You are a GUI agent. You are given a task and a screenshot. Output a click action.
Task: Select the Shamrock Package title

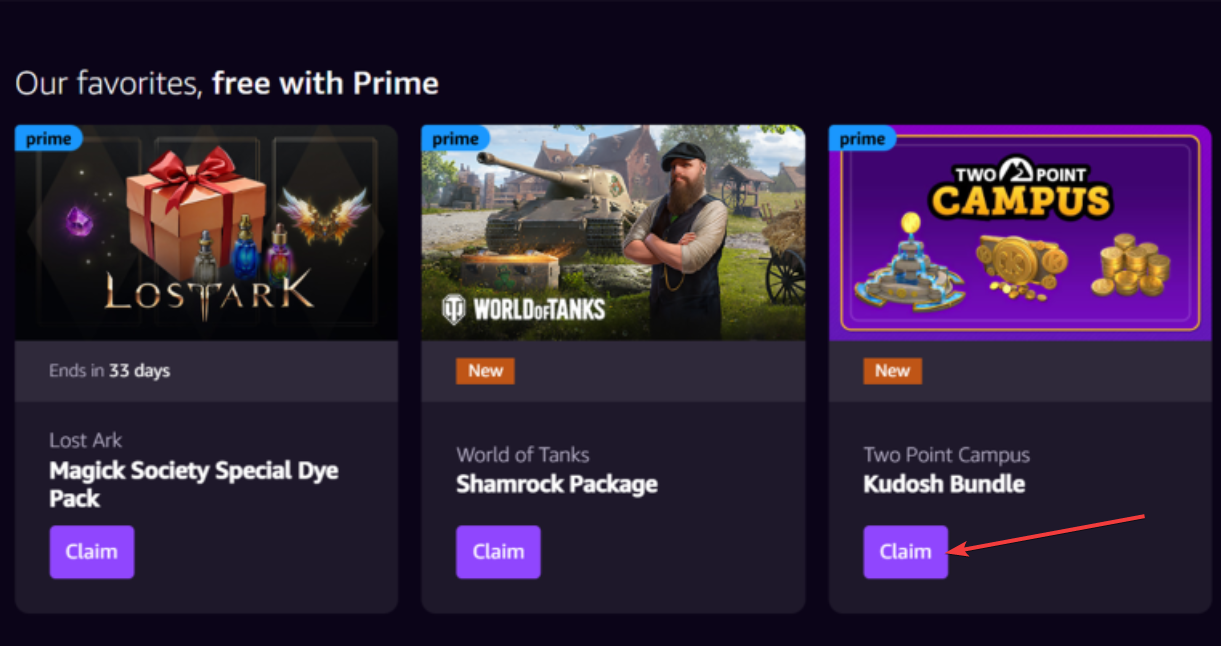[x=557, y=485]
